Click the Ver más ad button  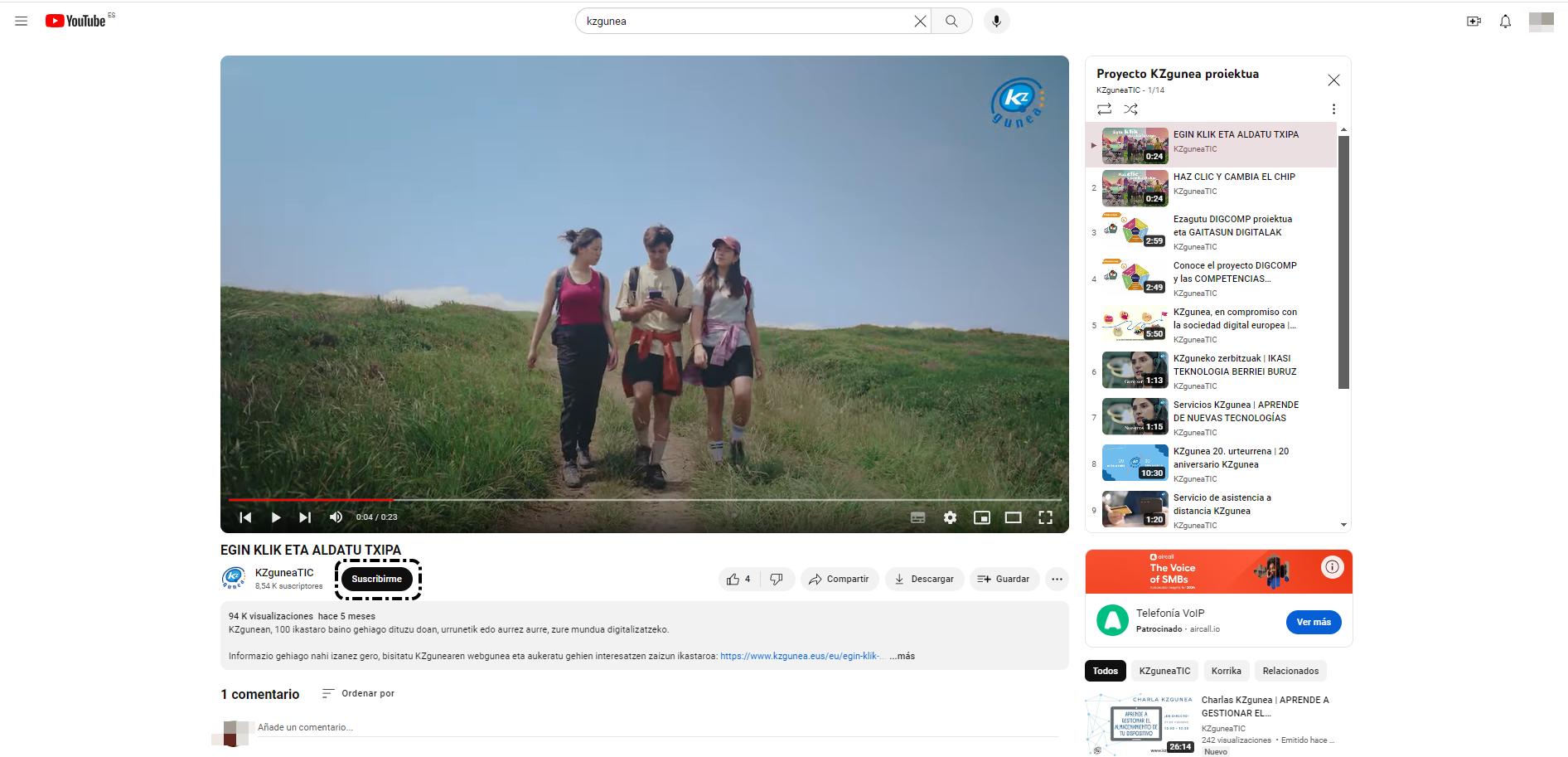click(x=1314, y=622)
